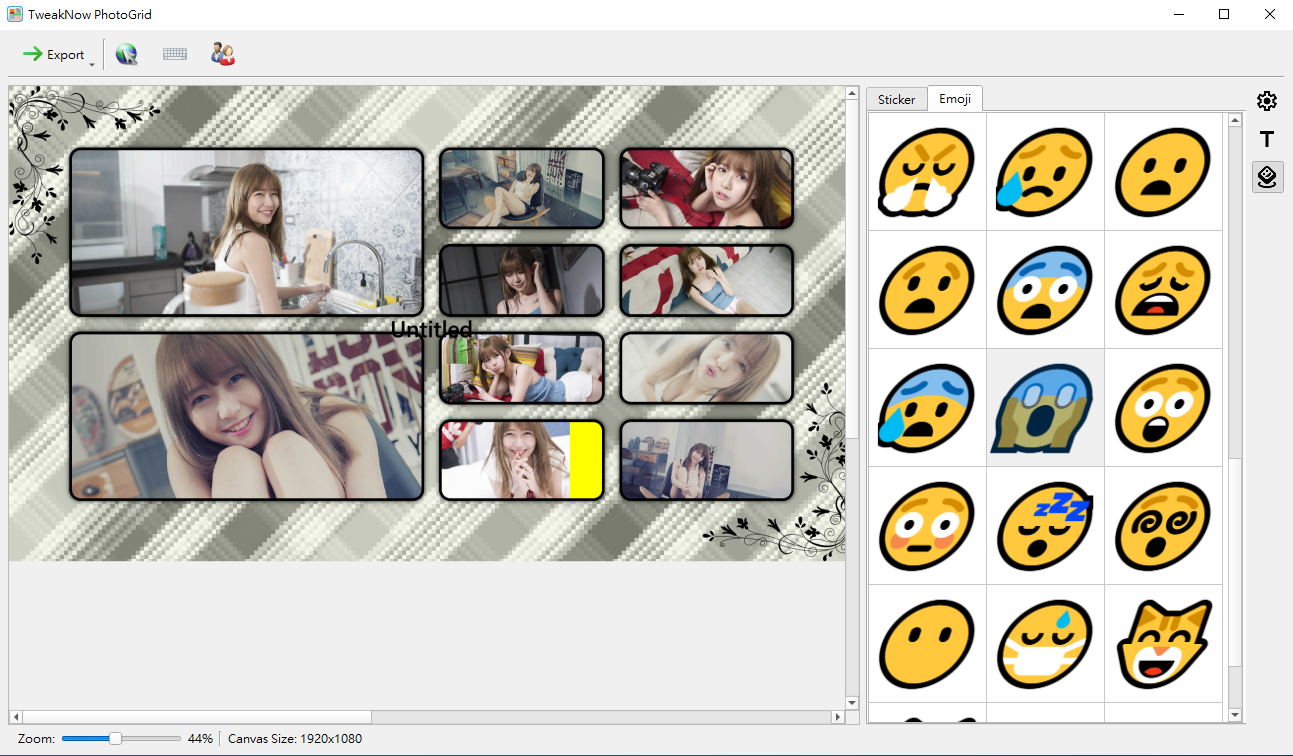Pick the open-mouth frowning emoji in first row
Viewport: 1293px width, 756px height.
click(x=1163, y=171)
